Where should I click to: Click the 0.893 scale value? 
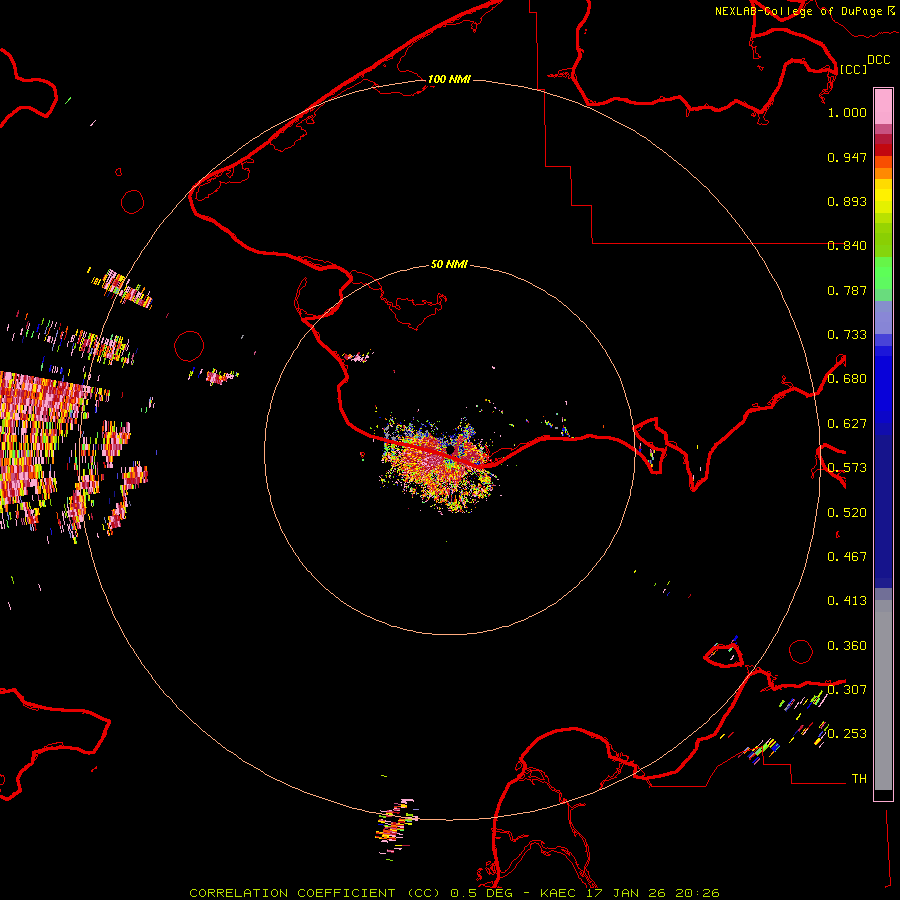coord(847,201)
